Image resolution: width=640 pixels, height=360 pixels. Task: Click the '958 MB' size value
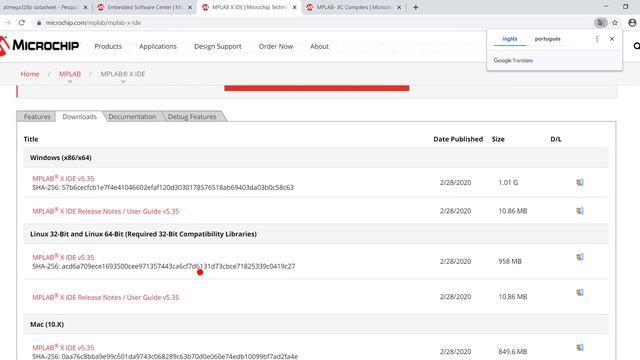[x=510, y=261]
